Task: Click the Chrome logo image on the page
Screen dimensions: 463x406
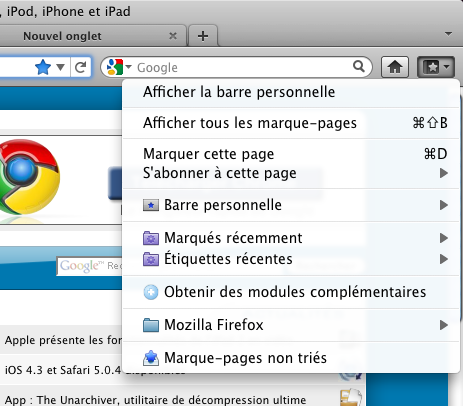Action: [x=29, y=177]
